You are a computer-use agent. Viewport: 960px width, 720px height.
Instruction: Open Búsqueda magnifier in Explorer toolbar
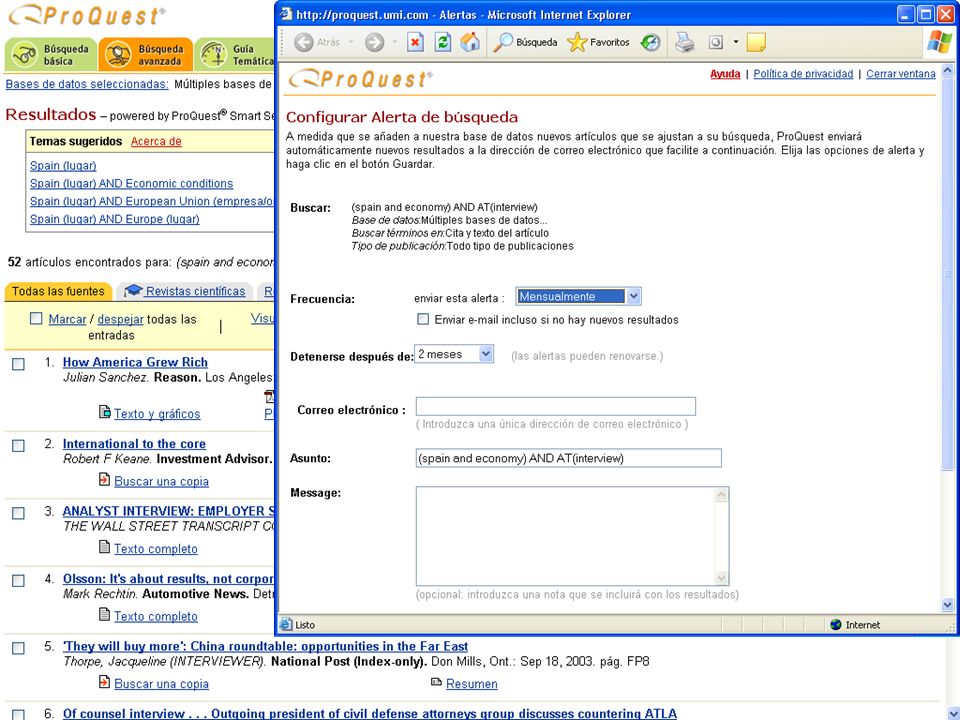point(525,42)
